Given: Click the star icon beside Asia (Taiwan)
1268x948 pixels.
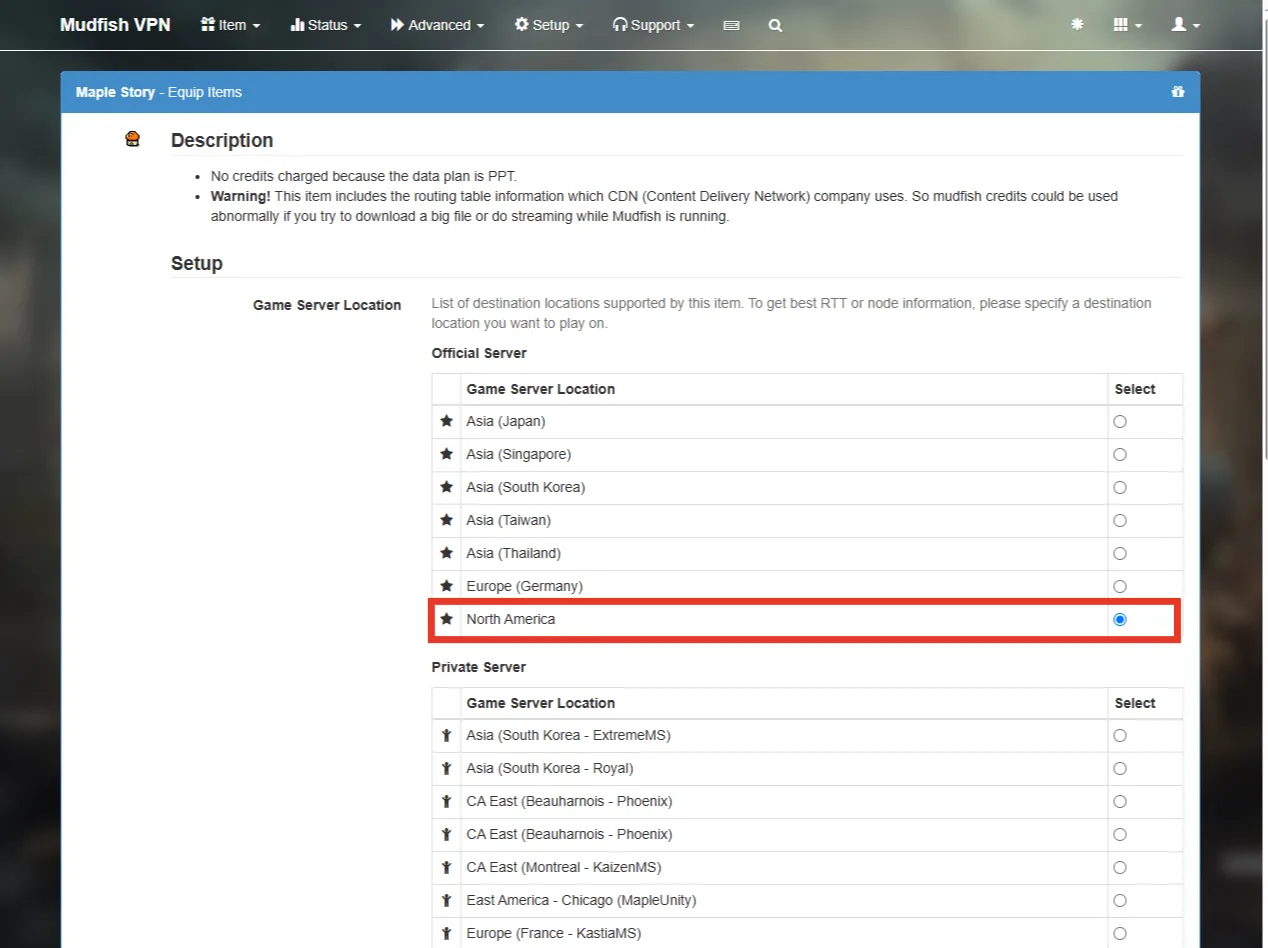Looking at the screenshot, I should (447, 520).
